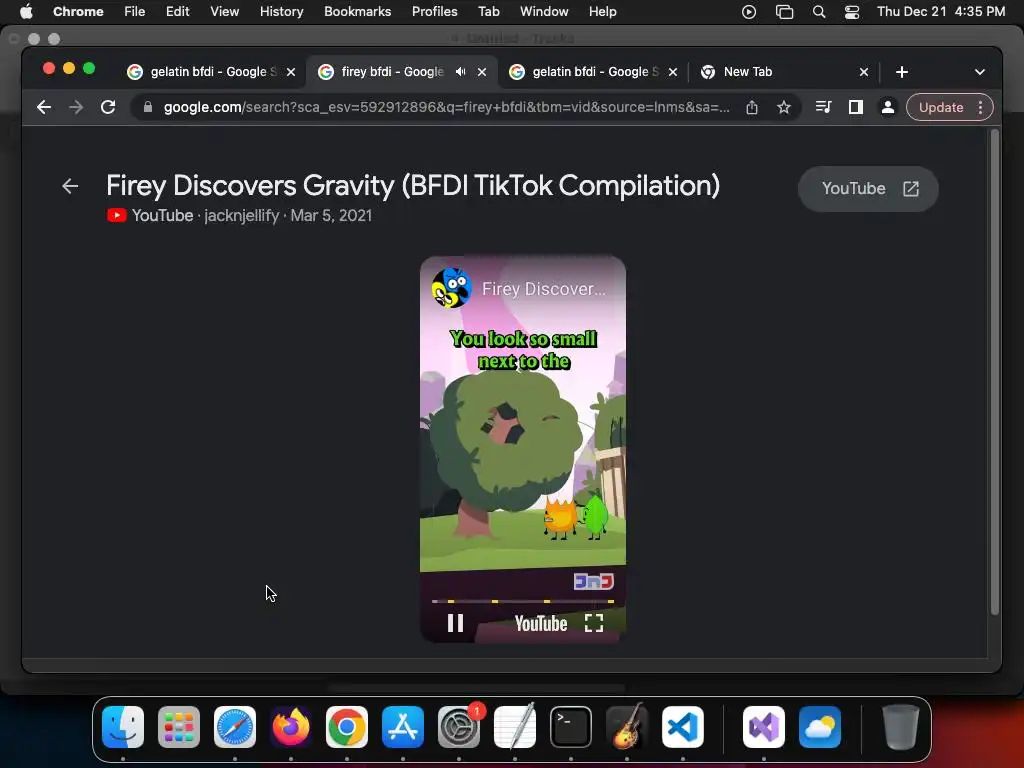Viewport: 1024px width, 768px height.
Task: Select the firey bfdi tab
Action: 392,72
